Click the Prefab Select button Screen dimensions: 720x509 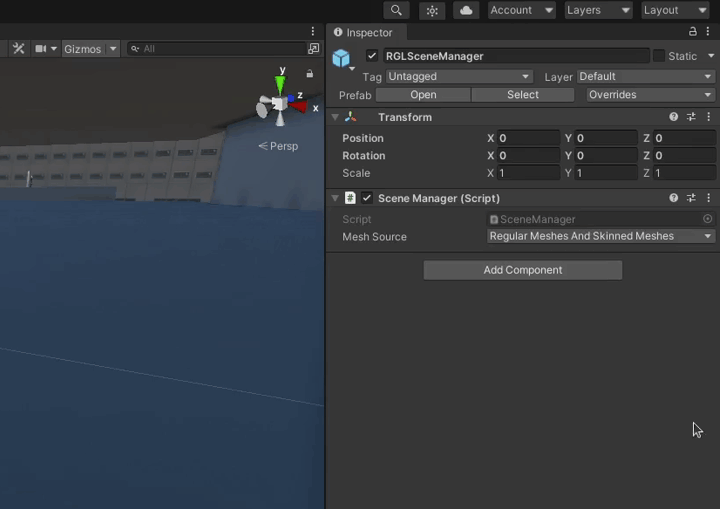pos(523,95)
